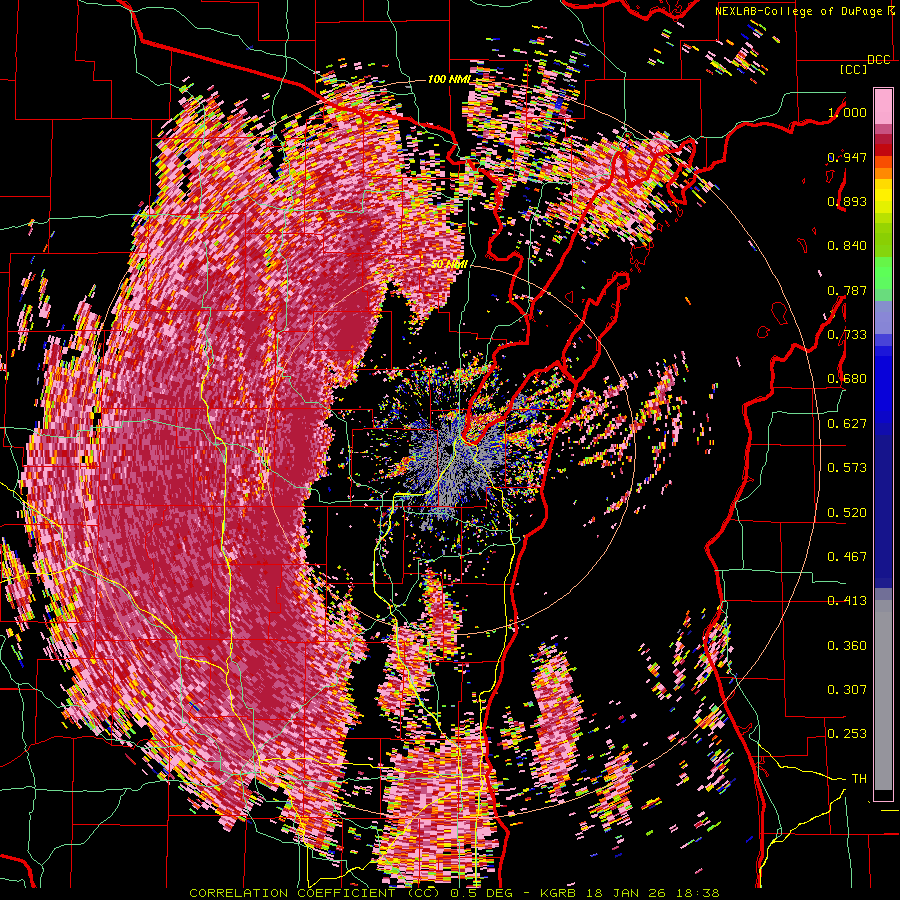Click the TH threshold label on legend
Image resolution: width=900 pixels, height=900 pixels.
point(859,779)
